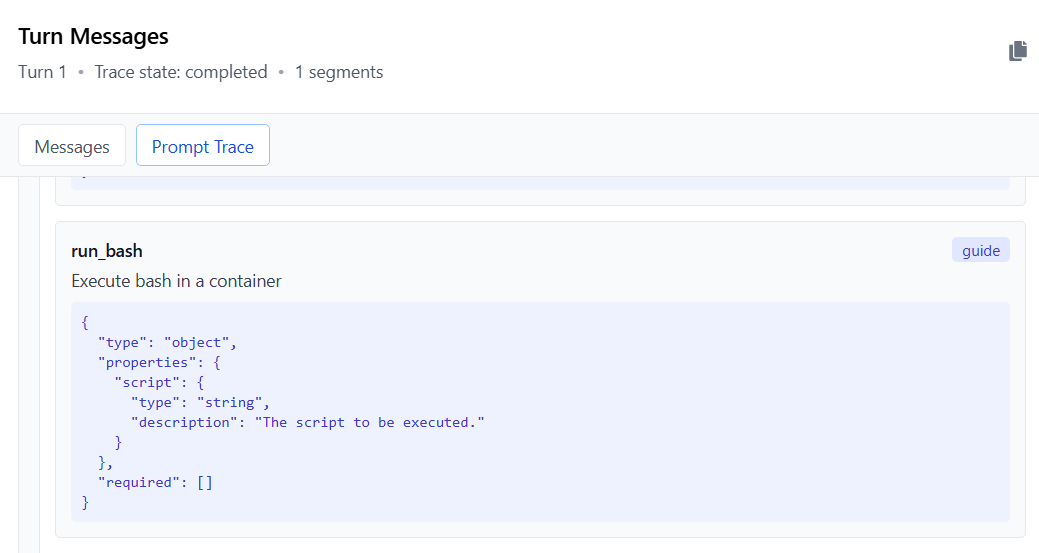Click the "type": "string" line
The image size is (1039, 553).
[200, 403]
